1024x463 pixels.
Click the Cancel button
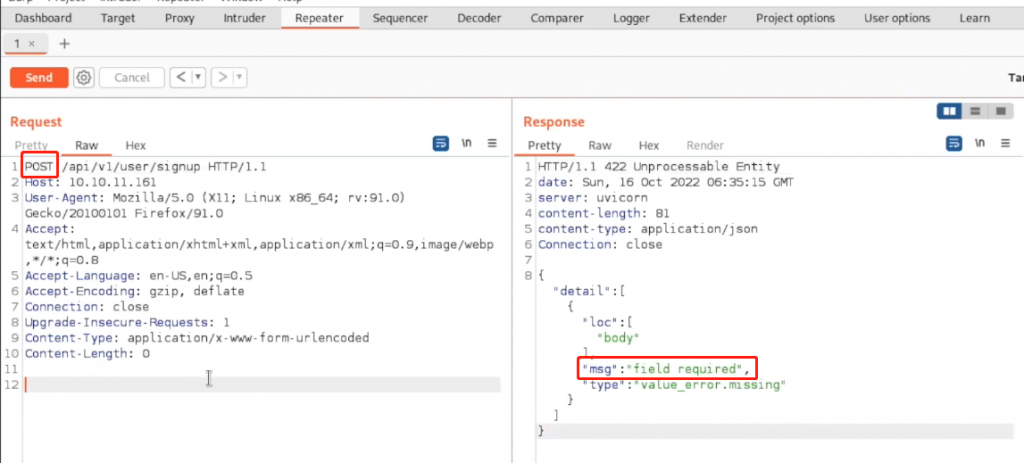coord(132,78)
